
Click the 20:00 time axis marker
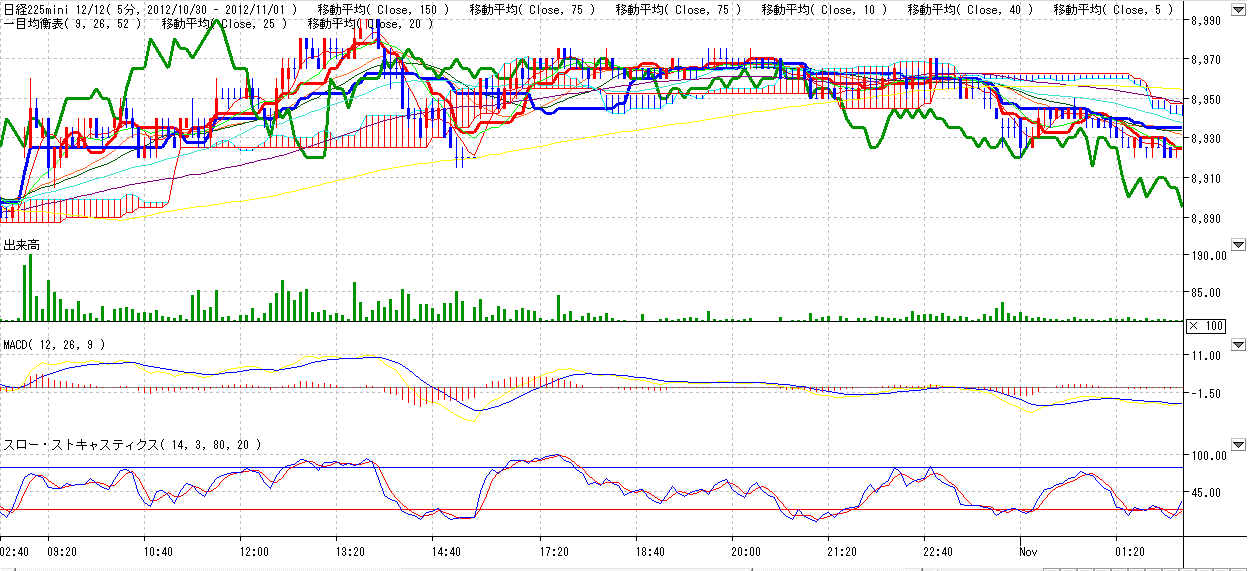[746, 552]
